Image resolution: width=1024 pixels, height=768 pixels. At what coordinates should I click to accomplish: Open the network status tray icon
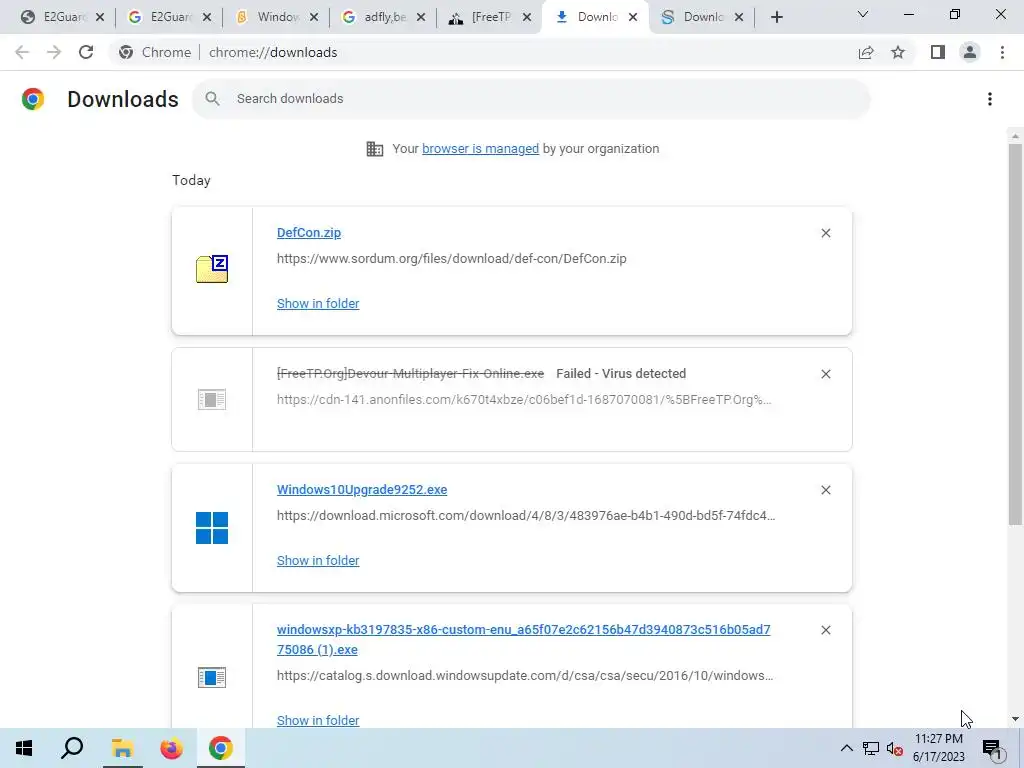click(871, 748)
